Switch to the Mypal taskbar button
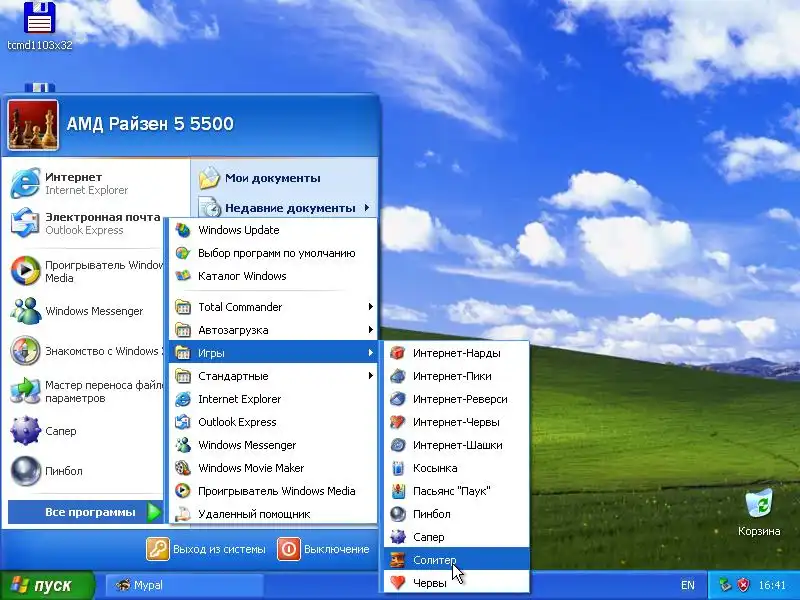Viewport: 800px width, 600px height. (x=184, y=585)
